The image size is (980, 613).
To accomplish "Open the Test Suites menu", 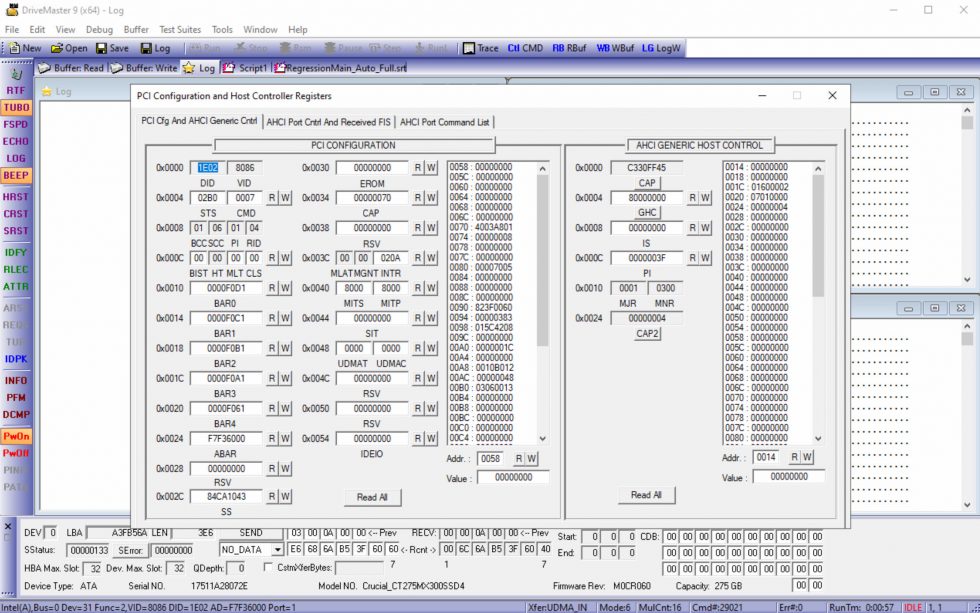I will pyautogui.click(x=180, y=30).
